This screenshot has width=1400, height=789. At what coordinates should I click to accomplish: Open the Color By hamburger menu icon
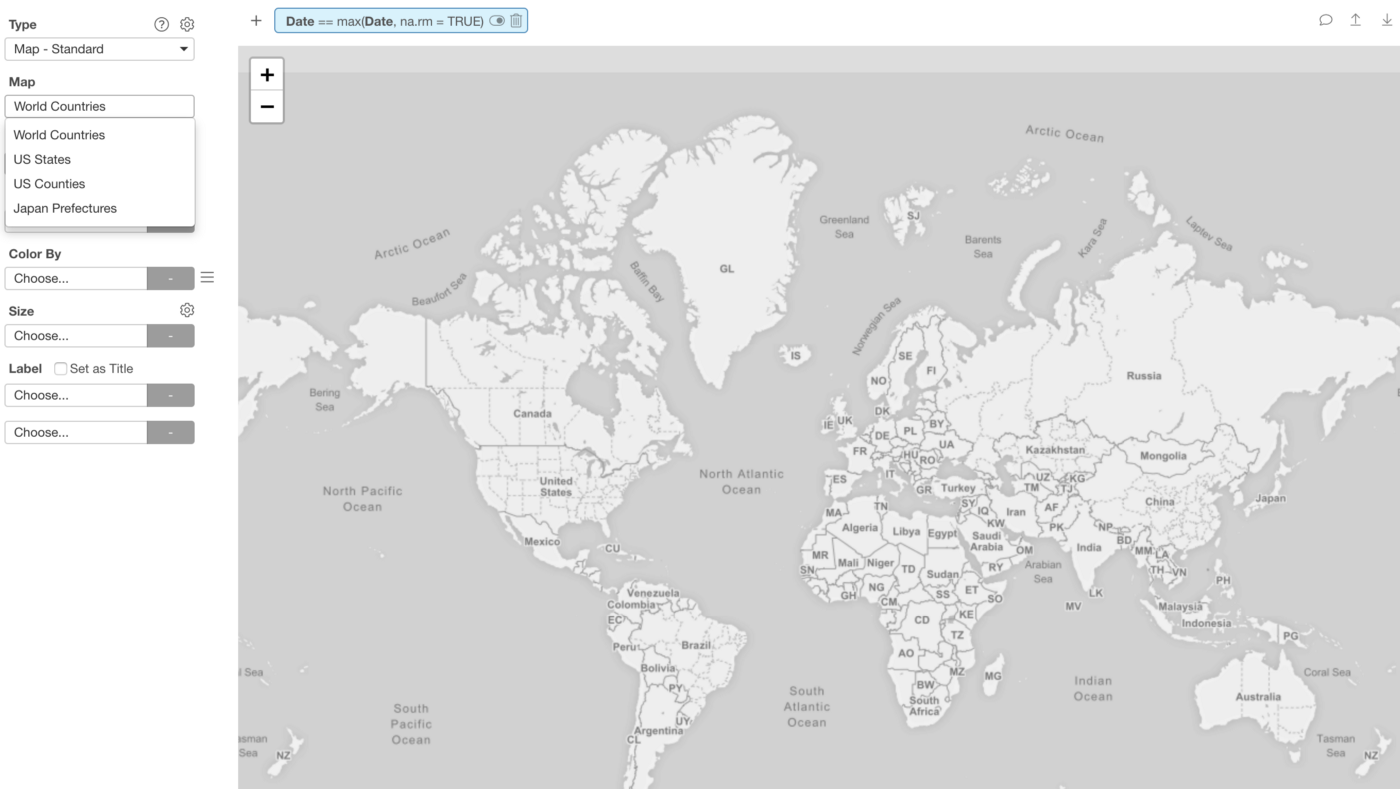tap(207, 277)
